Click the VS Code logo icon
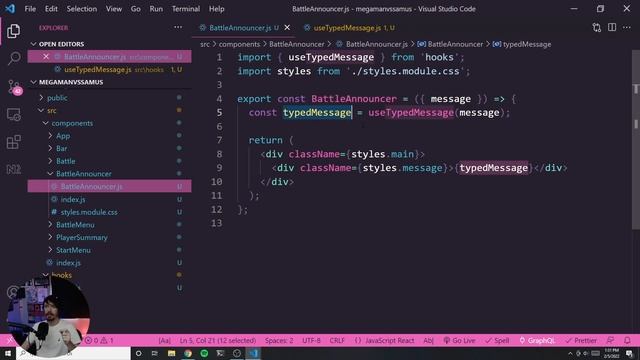640x360 pixels. (x=10, y=9)
